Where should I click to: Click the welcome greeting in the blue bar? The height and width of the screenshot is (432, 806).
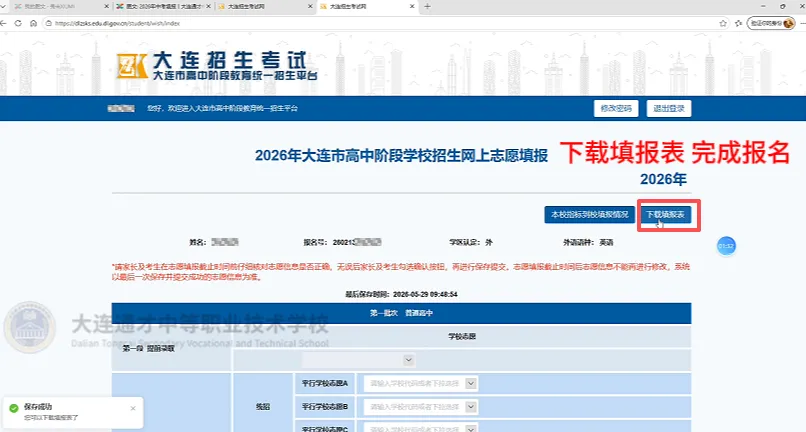pos(223,109)
